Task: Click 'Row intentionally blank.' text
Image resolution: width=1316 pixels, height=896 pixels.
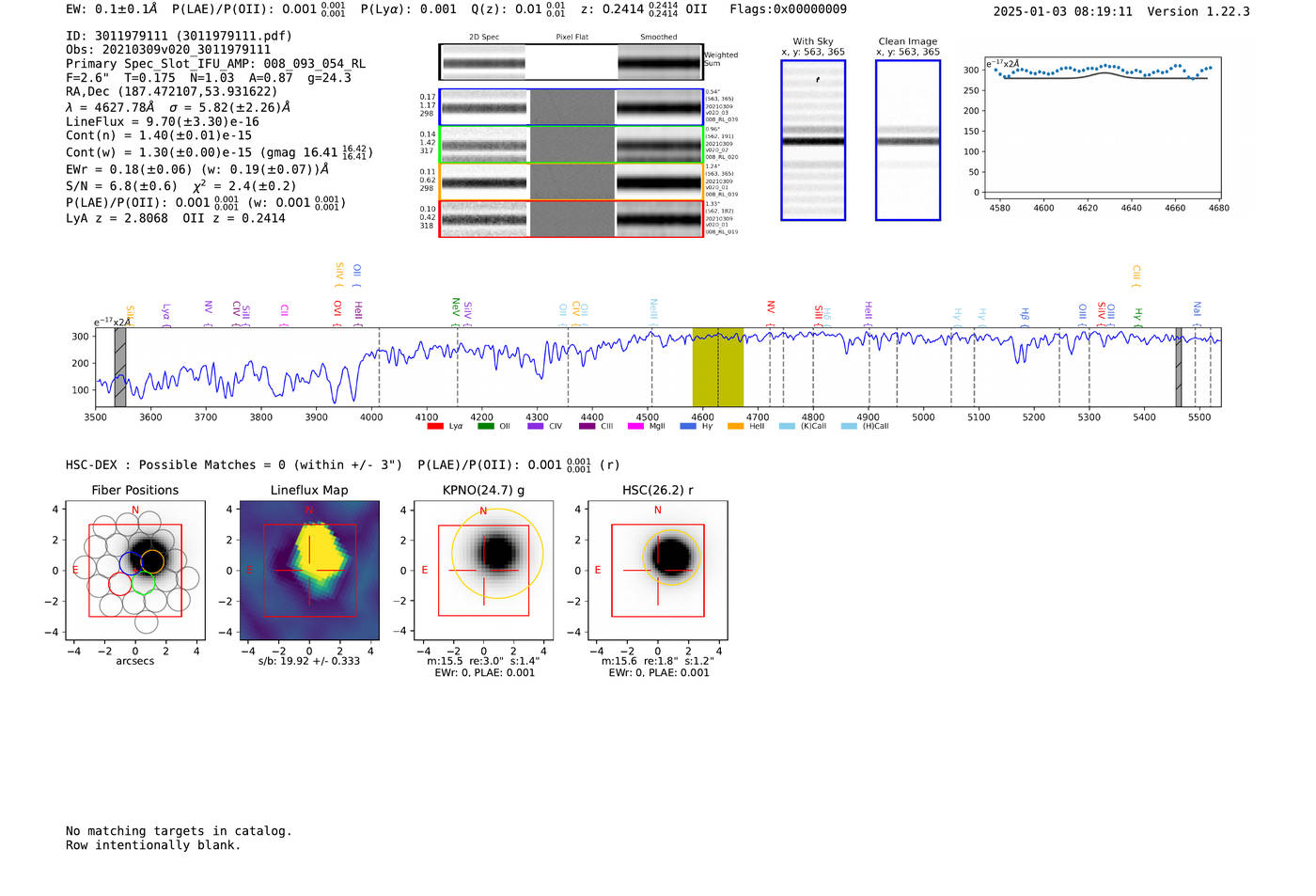Action: [153, 845]
